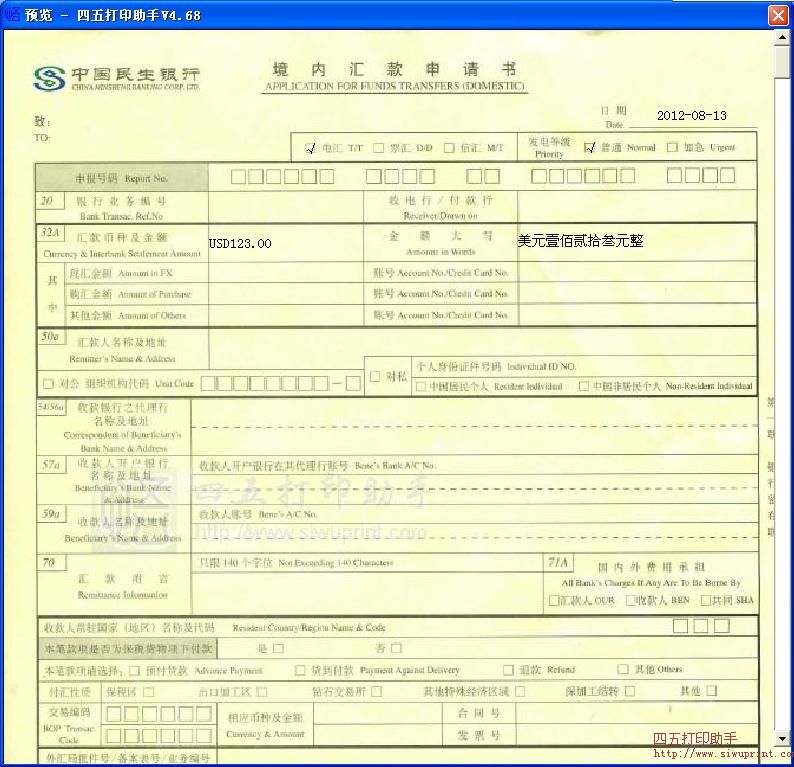
Task: Click the 其他金额 Amount of Others label
Action: [128, 315]
